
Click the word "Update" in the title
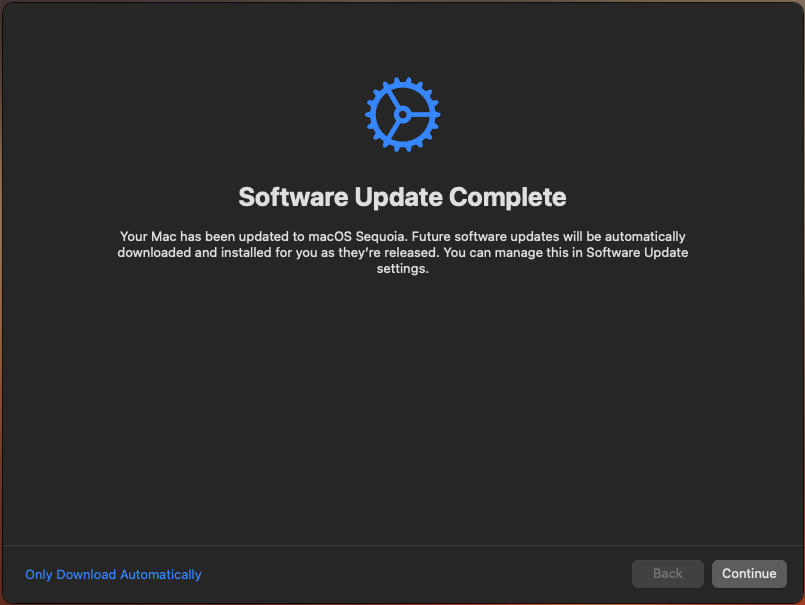click(398, 197)
